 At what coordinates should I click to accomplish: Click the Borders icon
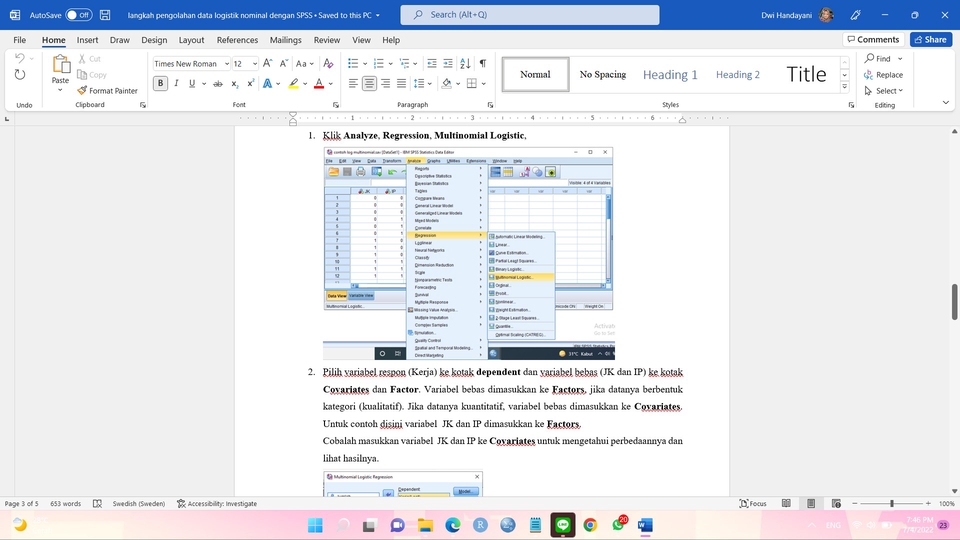point(472,83)
